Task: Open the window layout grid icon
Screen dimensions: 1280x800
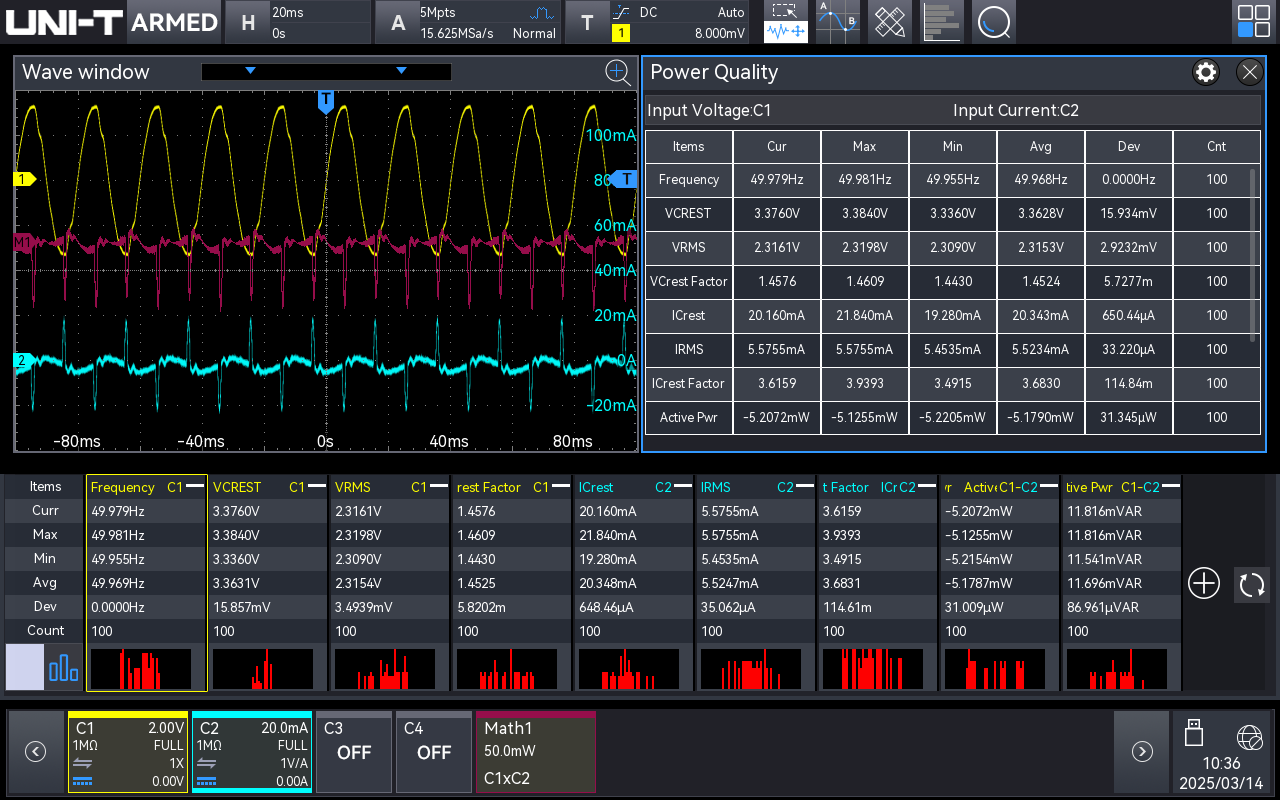Action: point(1253,22)
